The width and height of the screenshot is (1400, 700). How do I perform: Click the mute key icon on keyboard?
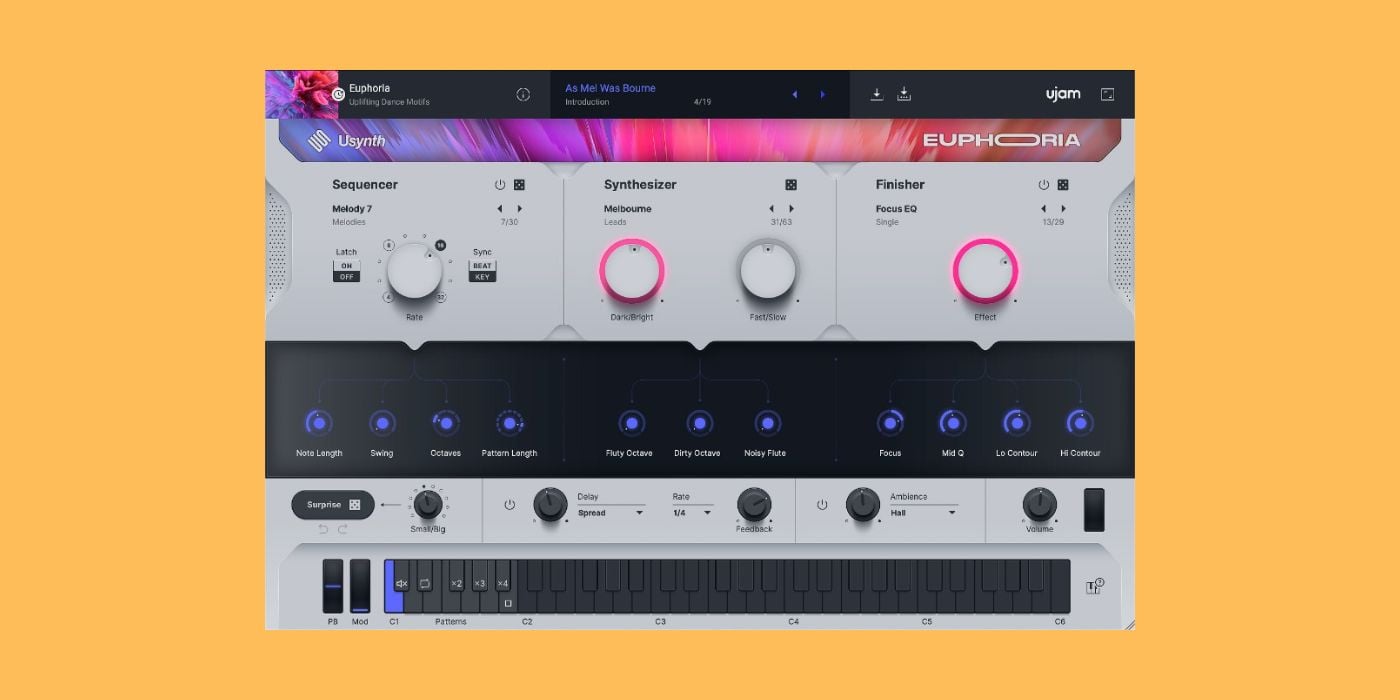402,583
